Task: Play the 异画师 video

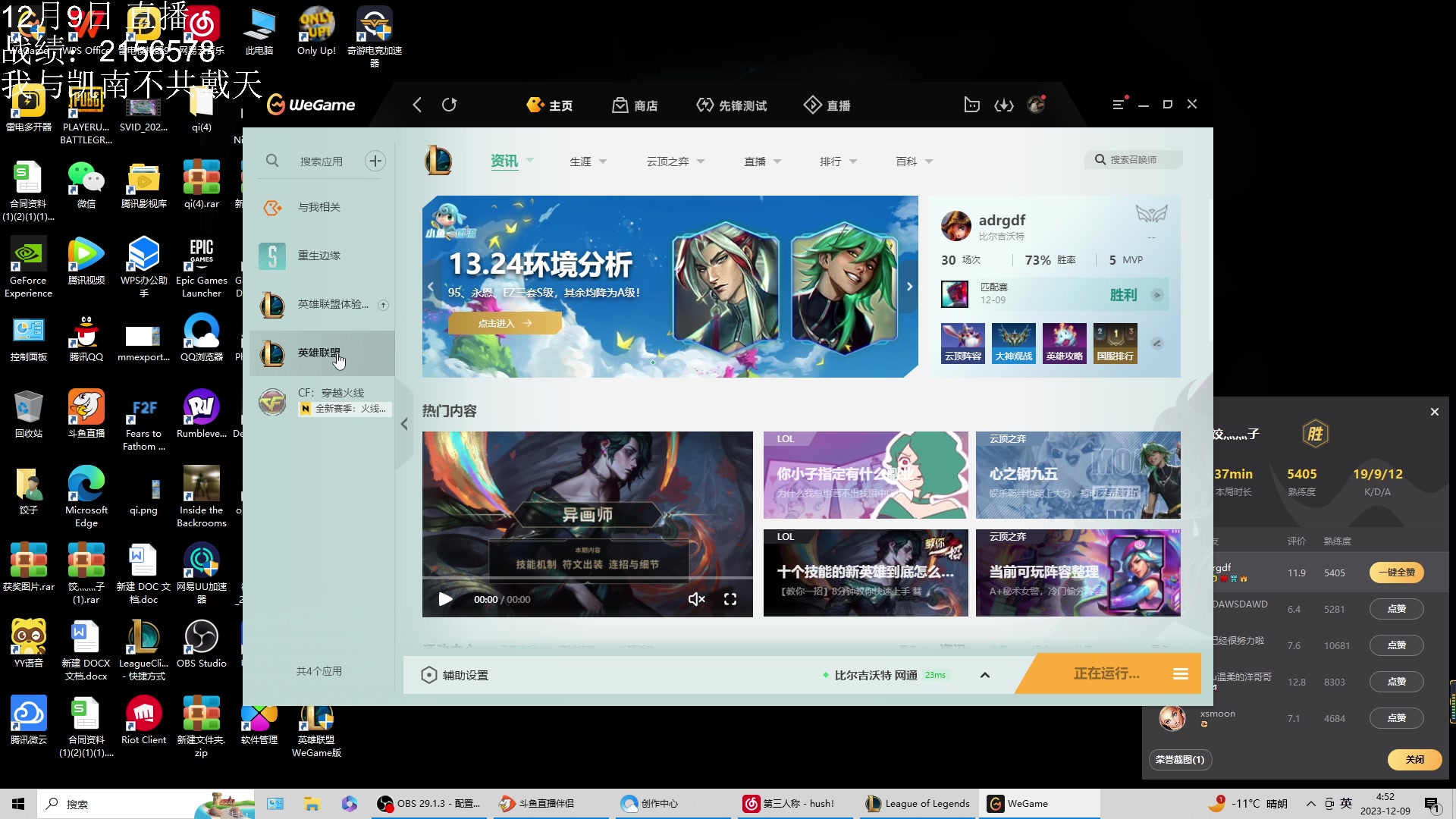Action: (445, 599)
